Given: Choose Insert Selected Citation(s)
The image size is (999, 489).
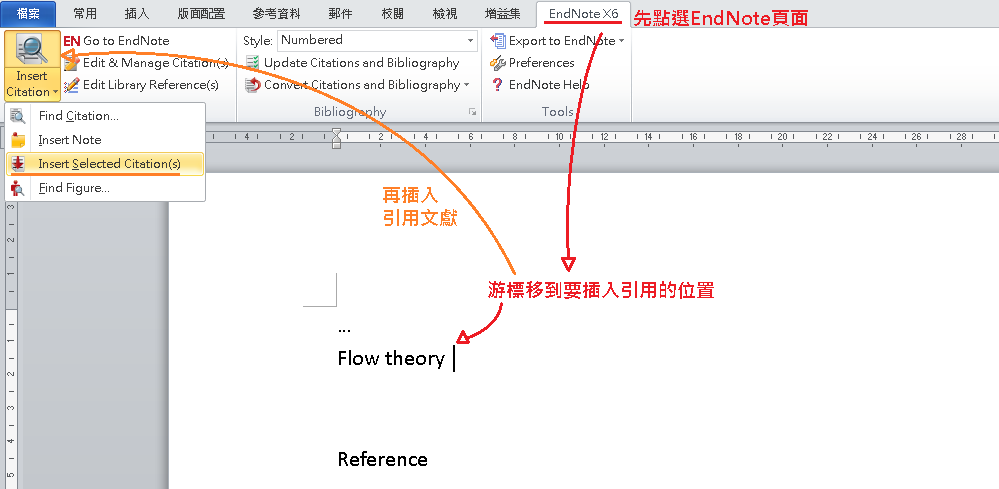Looking at the screenshot, I should [105, 164].
